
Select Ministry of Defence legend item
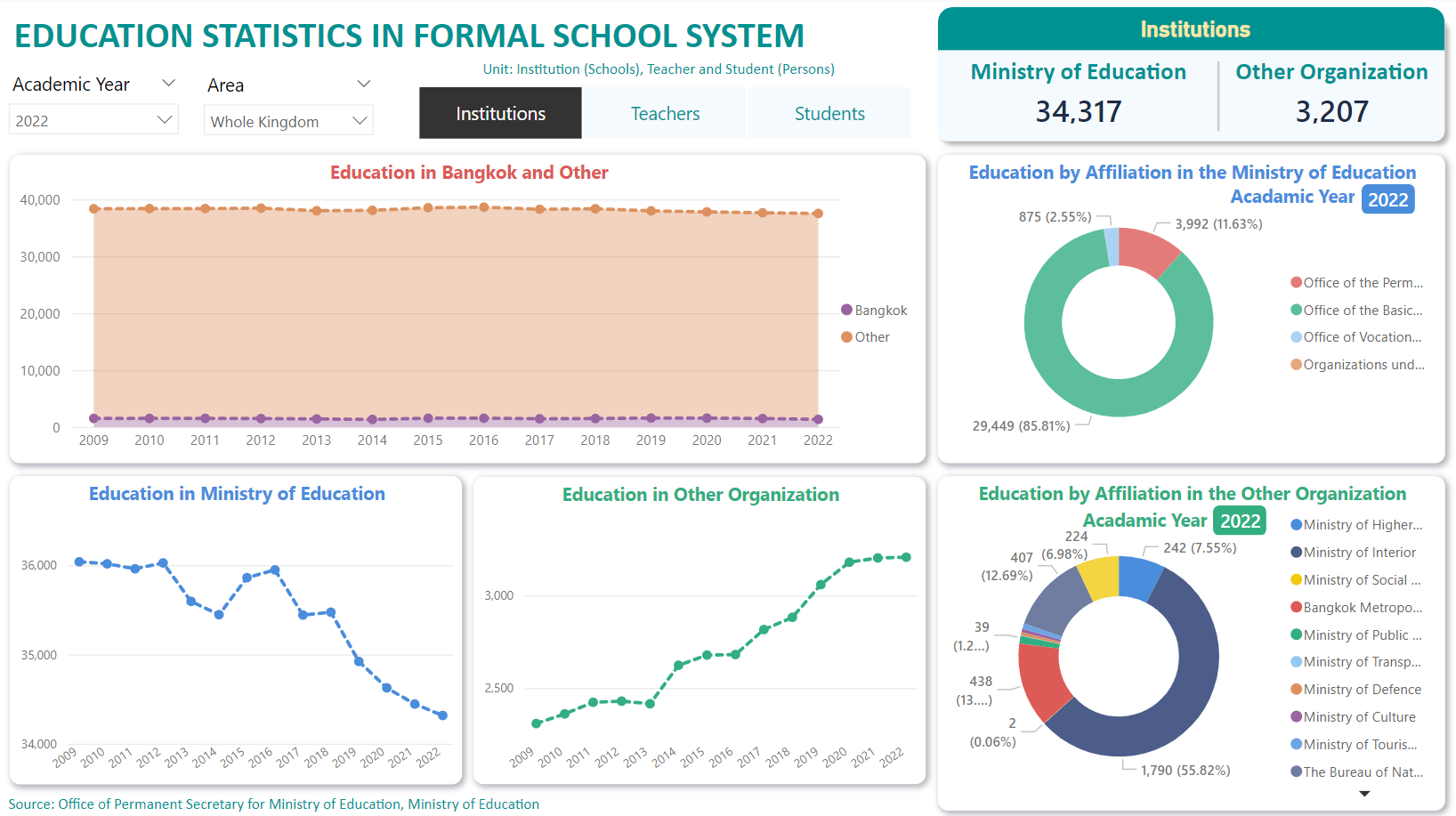pyautogui.click(x=1356, y=690)
